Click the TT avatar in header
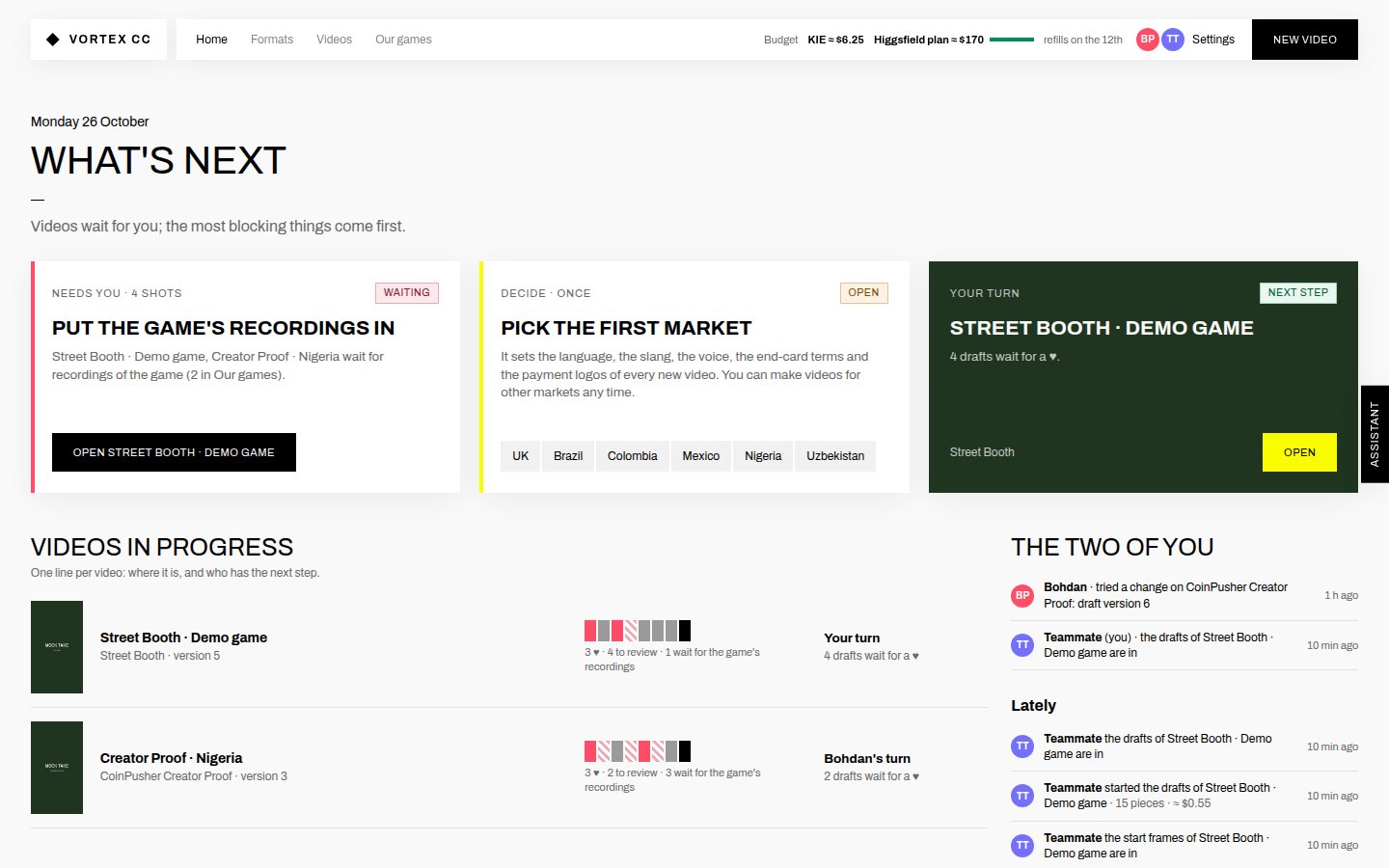The height and width of the screenshot is (868, 1389). [1172, 40]
